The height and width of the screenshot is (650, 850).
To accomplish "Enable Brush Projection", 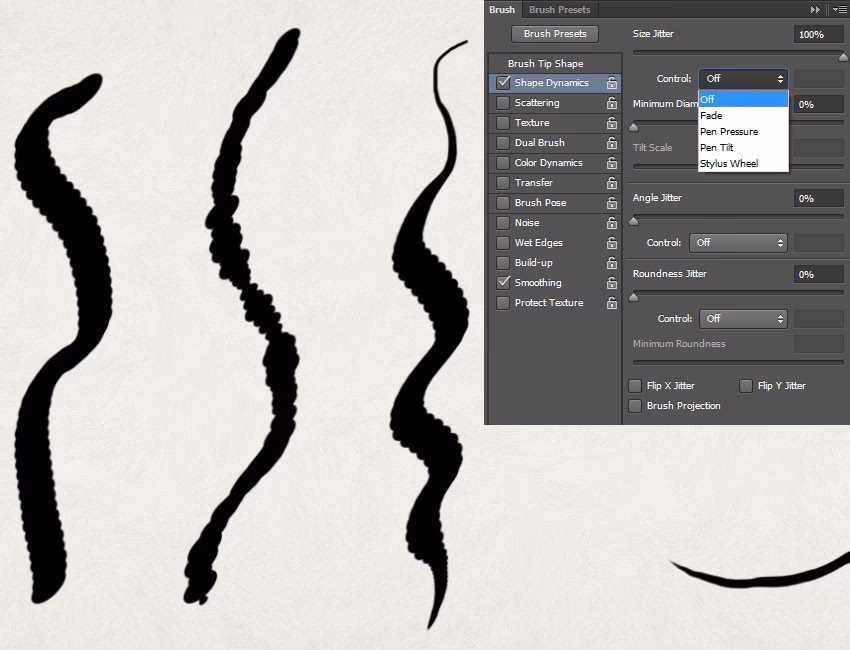I will tap(635, 406).
